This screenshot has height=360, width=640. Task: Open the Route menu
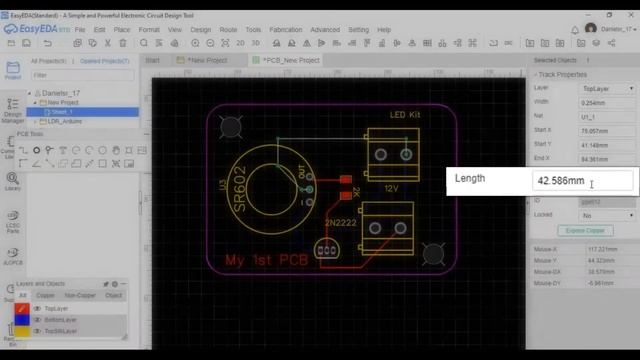[228, 30]
